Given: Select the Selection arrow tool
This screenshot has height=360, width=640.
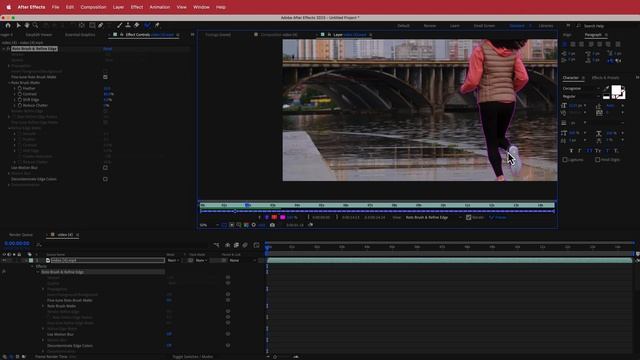Looking at the screenshot, I should pos(18,25).
